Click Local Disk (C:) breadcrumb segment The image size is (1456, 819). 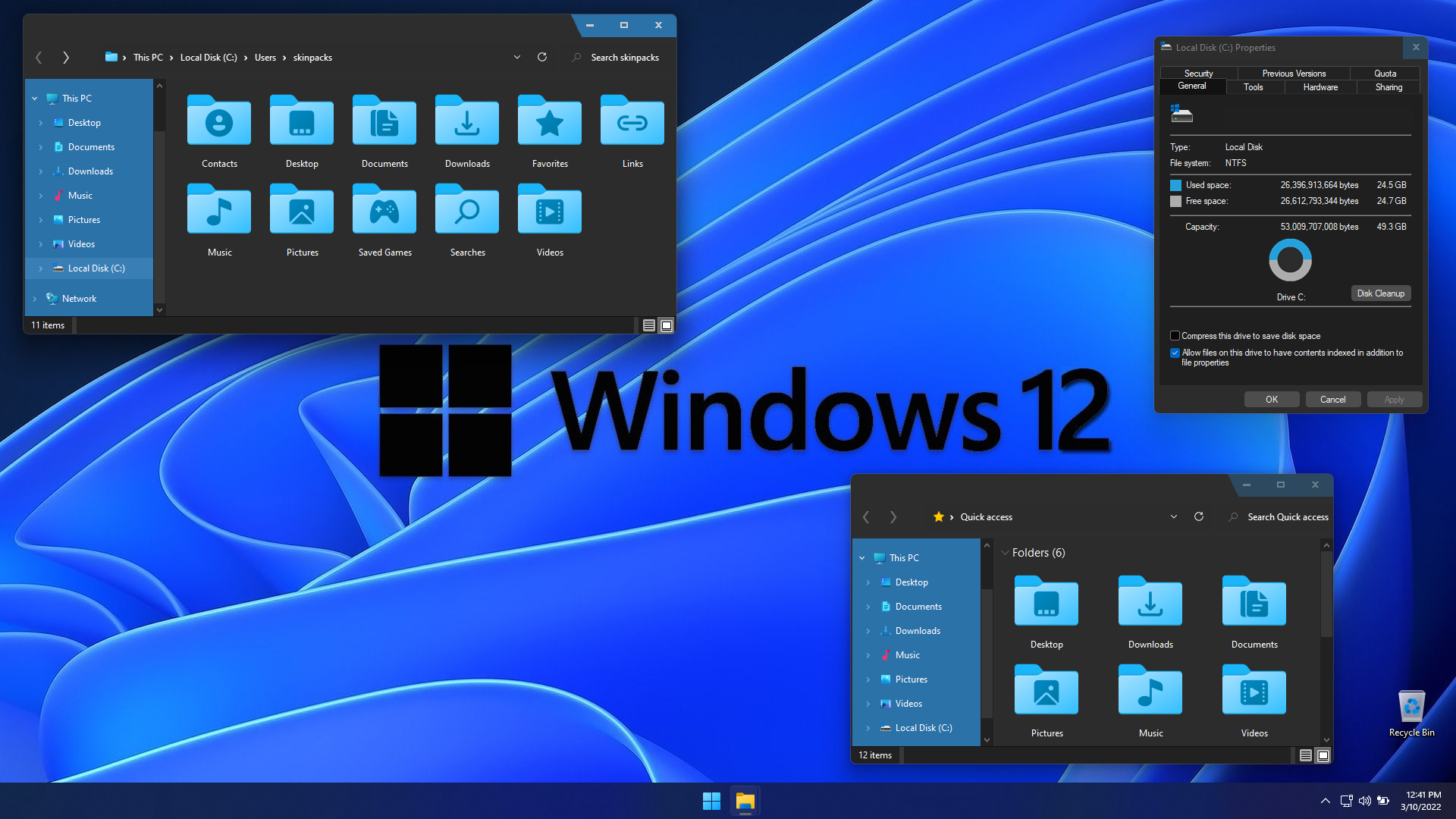click(209, 58)
